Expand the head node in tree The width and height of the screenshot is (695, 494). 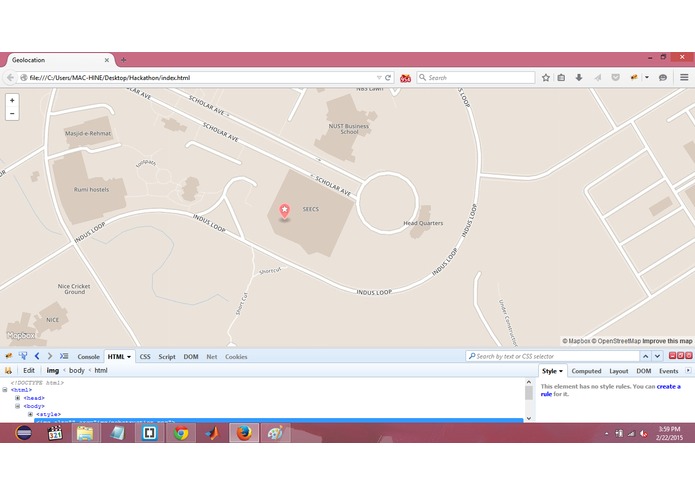pyautogui.click(x=17, y=398)
